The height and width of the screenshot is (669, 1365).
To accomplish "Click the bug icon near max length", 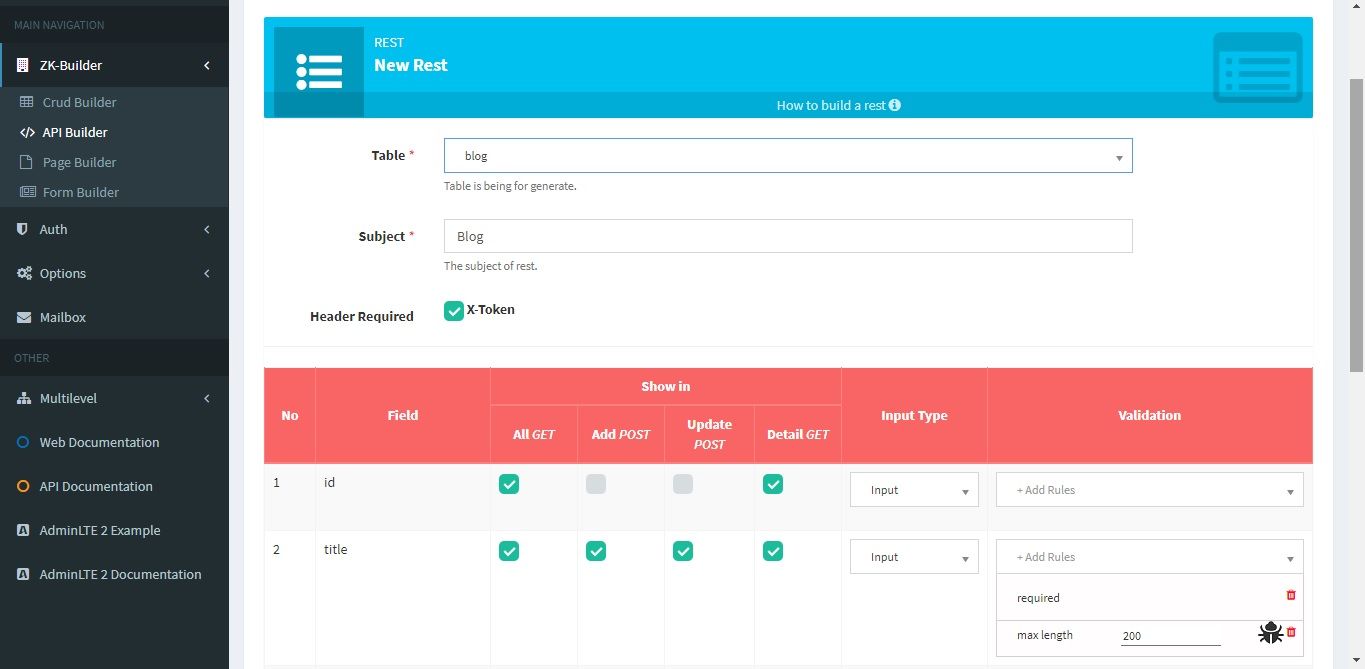I will coord(1270,632).
